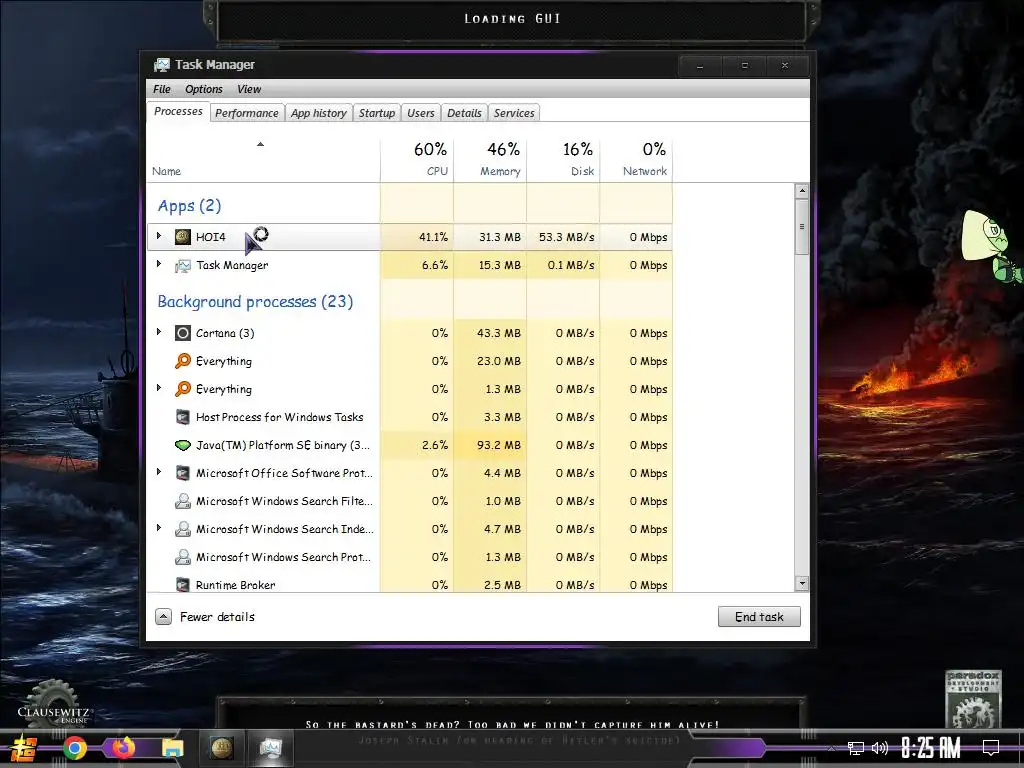The height and width of the screenshot is (768, 1024).
Task: Open File Explorer from the taskbar
Action: (x=172, y=748)
